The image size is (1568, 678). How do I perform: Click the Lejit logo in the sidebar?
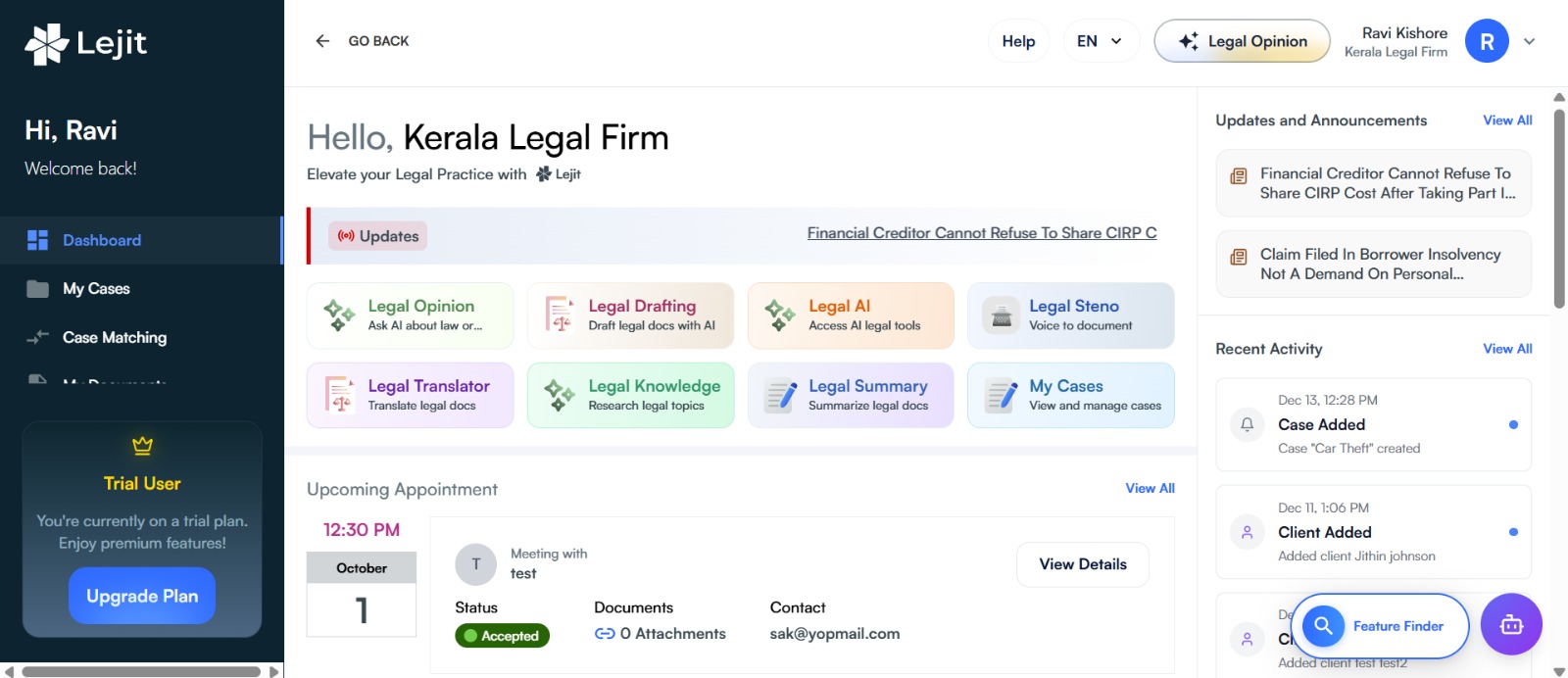click(x=85, y=43)
